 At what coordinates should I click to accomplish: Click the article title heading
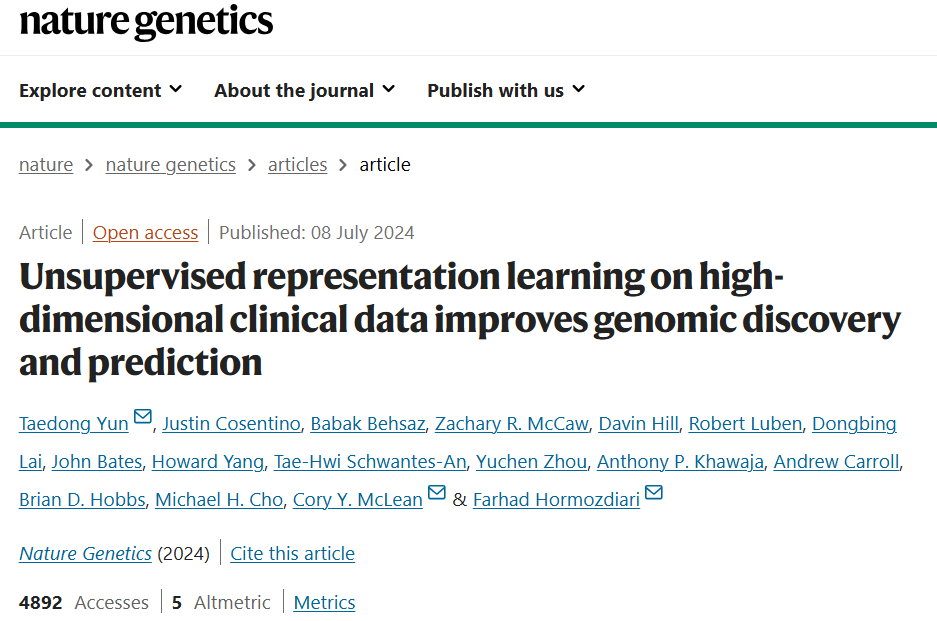tap(460, 320)
